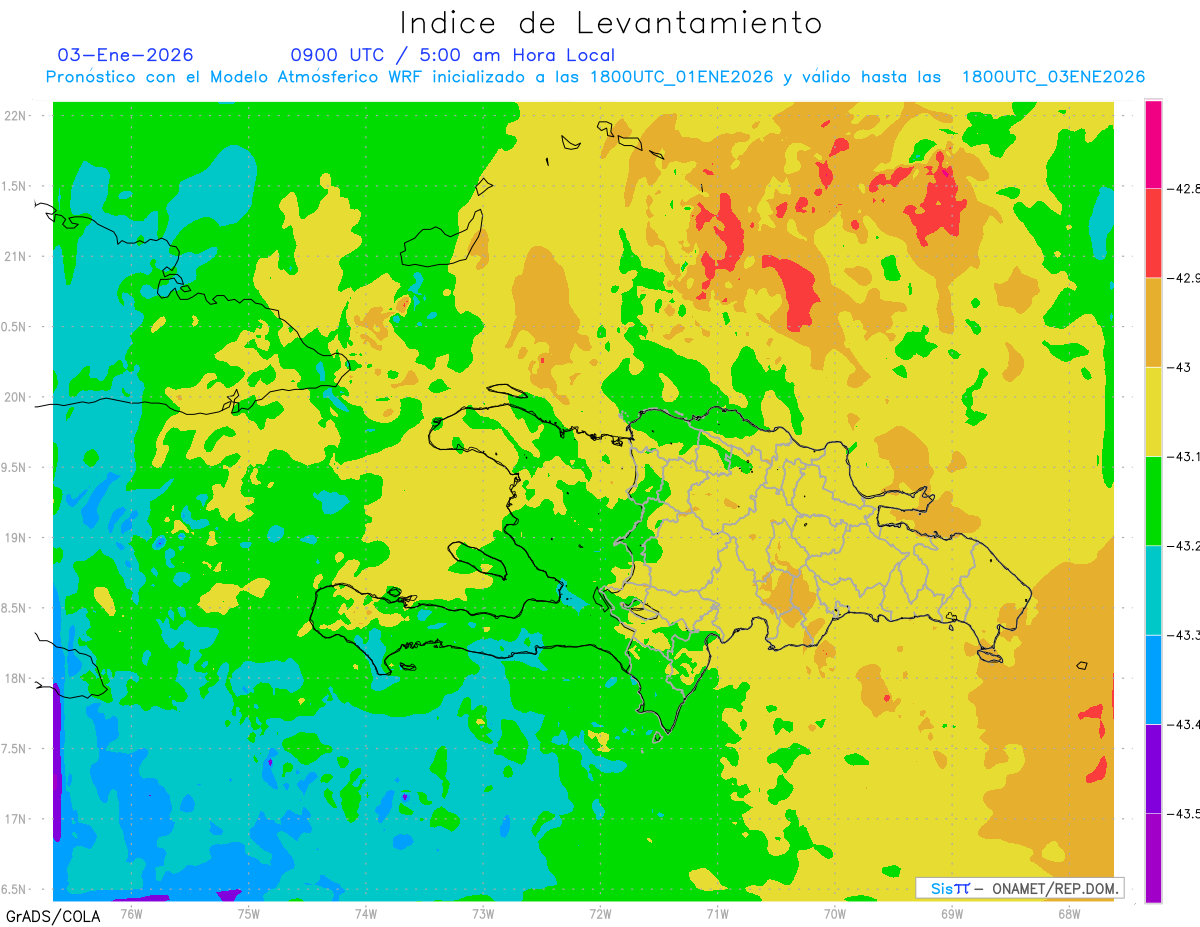Select the light blue legend color band
Screen dimensions: 1200x927
point(1153,679)
